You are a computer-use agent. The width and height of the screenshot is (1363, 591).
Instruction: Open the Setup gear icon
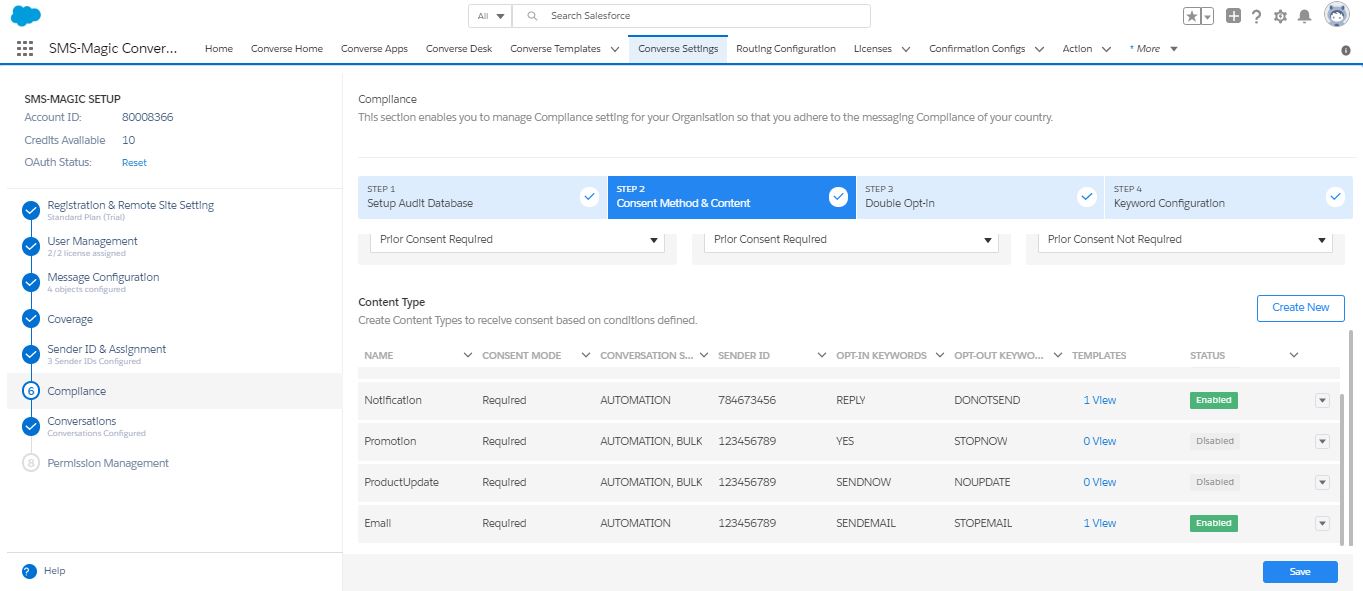click(x=1280, y=16)
